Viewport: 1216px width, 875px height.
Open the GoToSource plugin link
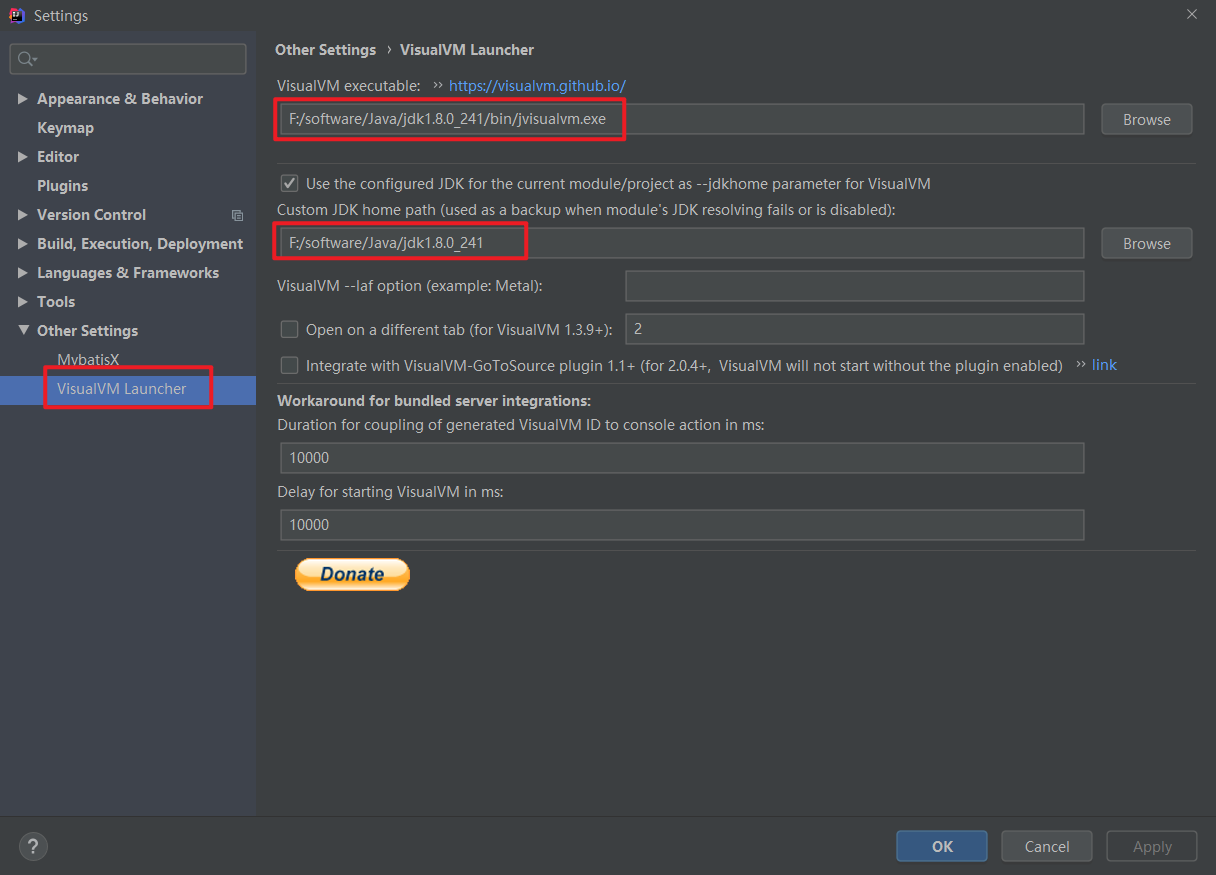pyautogui.click(x=1104, y=365)
